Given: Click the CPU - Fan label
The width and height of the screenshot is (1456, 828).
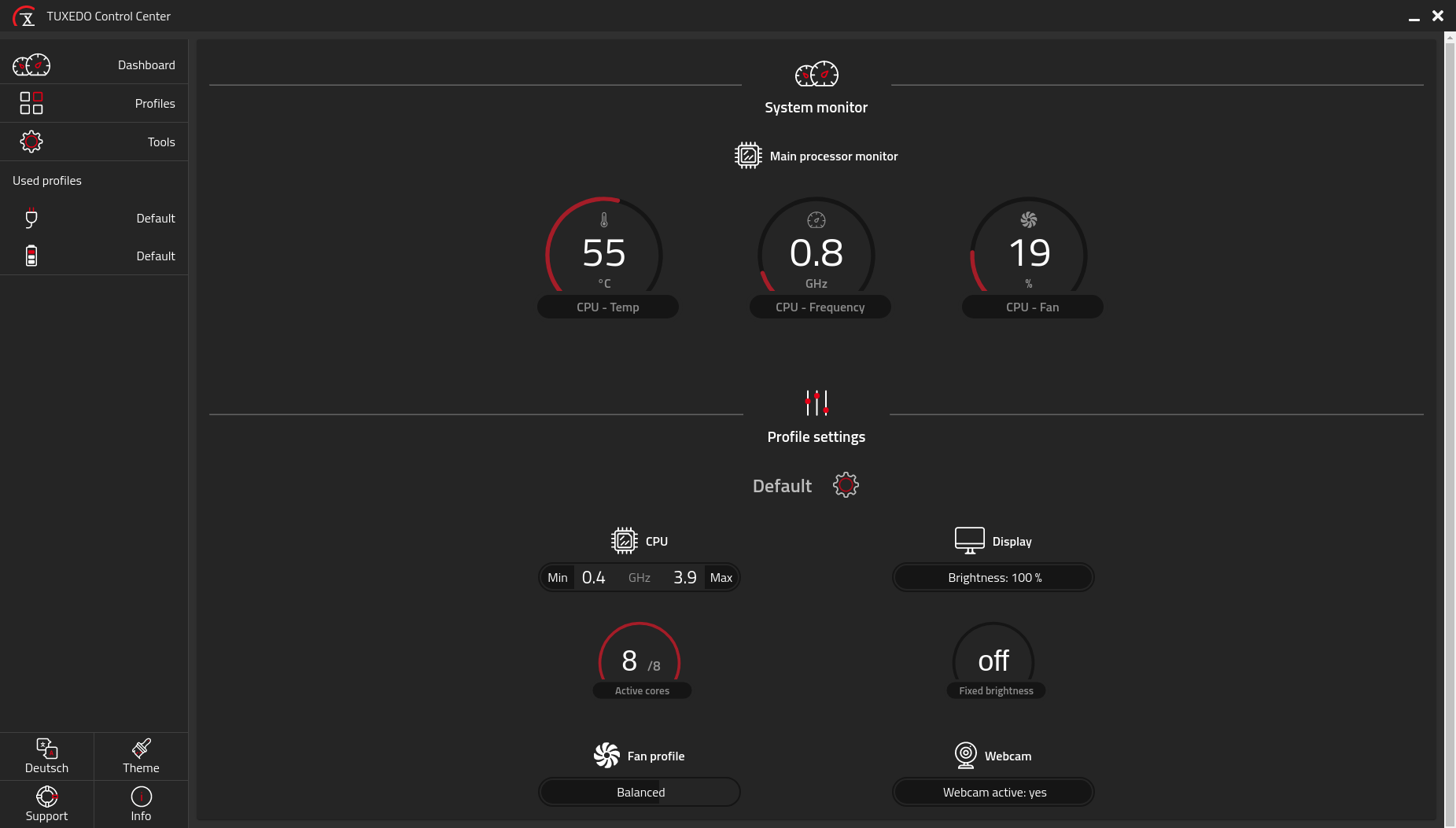Looking at the screenshot, I should click(x=1033, y=307).
